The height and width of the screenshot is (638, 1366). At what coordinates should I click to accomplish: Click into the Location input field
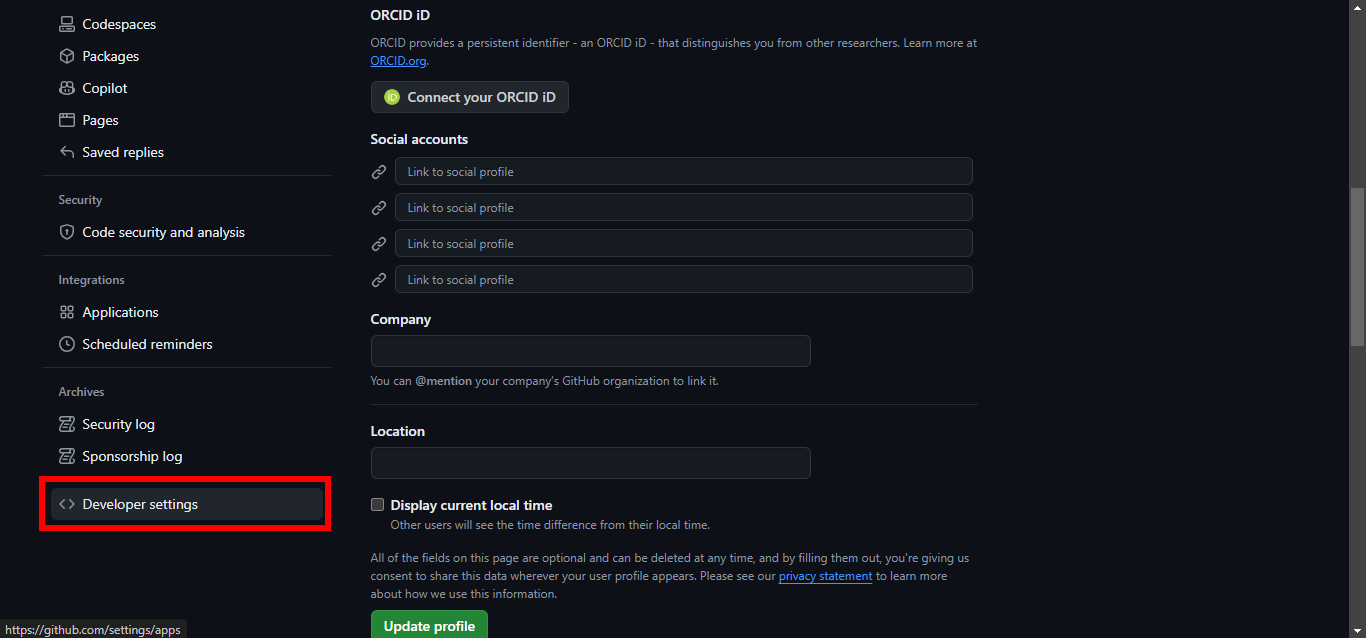(590, 463)
